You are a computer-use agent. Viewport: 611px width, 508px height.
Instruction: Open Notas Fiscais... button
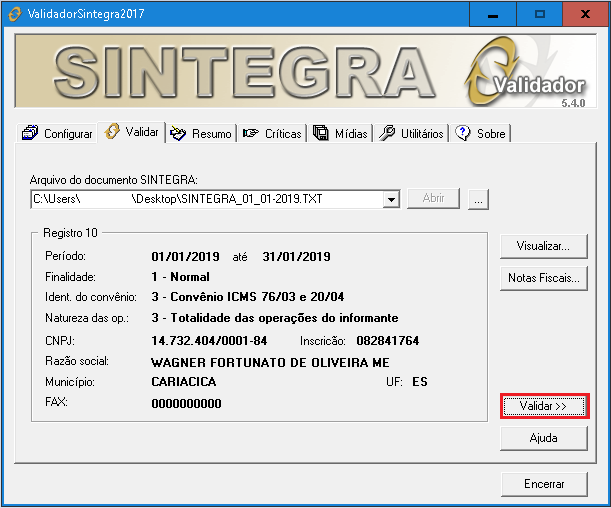tap(543, 278)
